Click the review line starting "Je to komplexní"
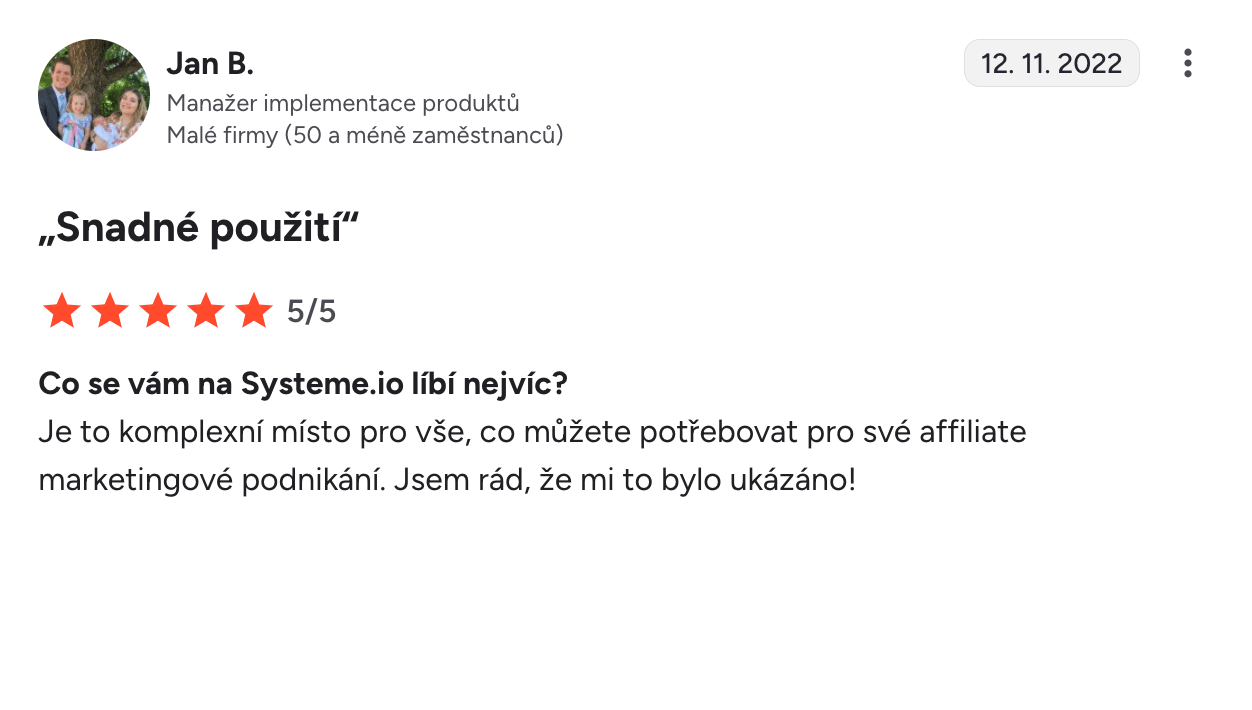This screenshot has height=710, width=1252. click(531, 432)
